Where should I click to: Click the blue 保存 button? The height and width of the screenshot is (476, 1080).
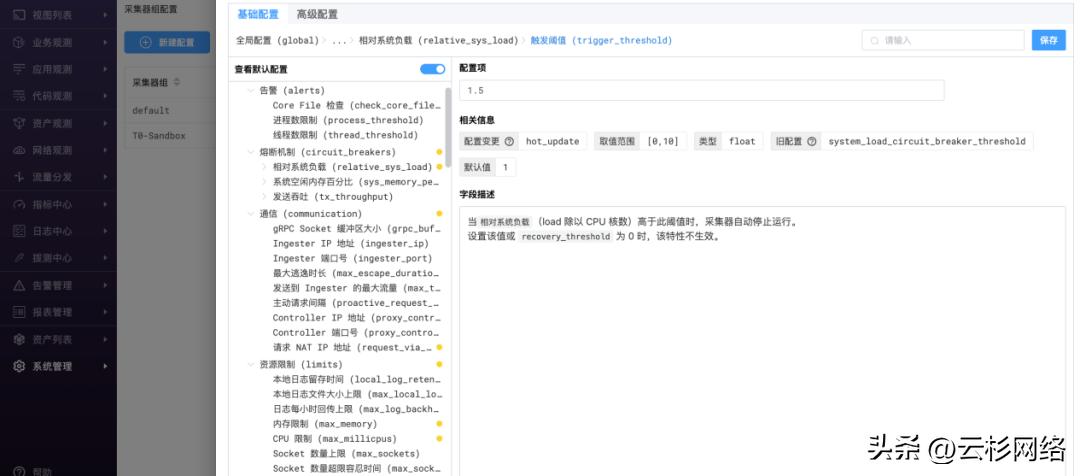(x=1048, y=40)
